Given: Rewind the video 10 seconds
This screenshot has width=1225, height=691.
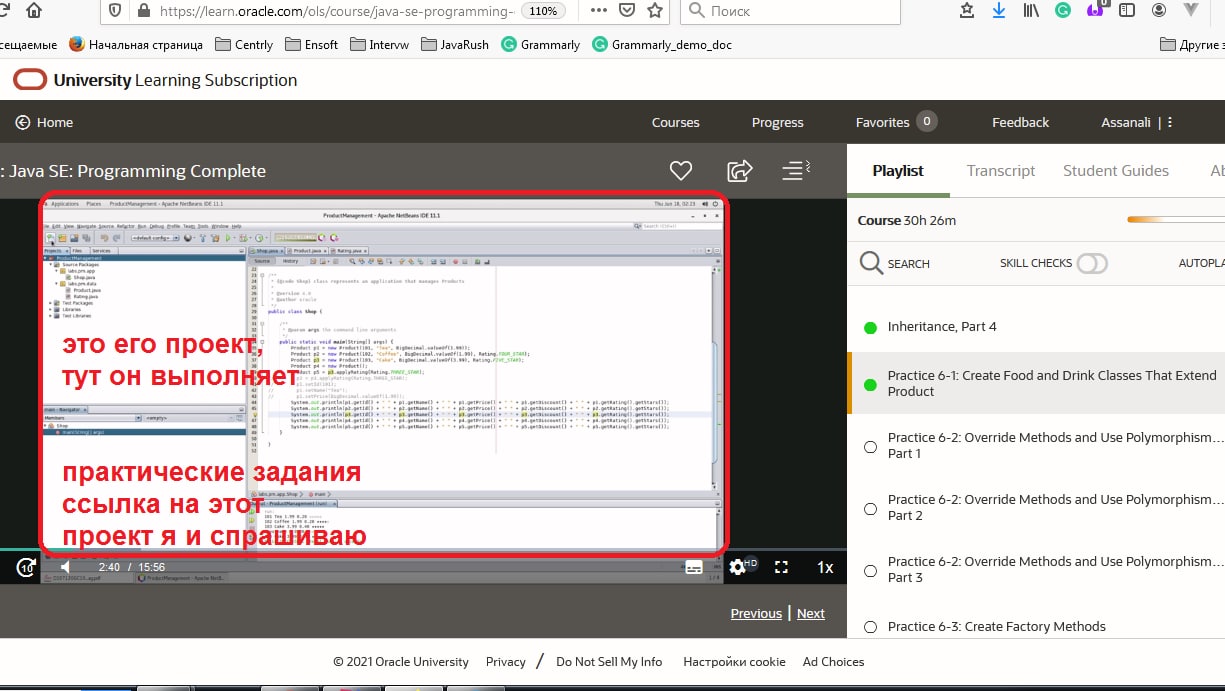Looking at the screenshot, I should [x=26, y=567].
